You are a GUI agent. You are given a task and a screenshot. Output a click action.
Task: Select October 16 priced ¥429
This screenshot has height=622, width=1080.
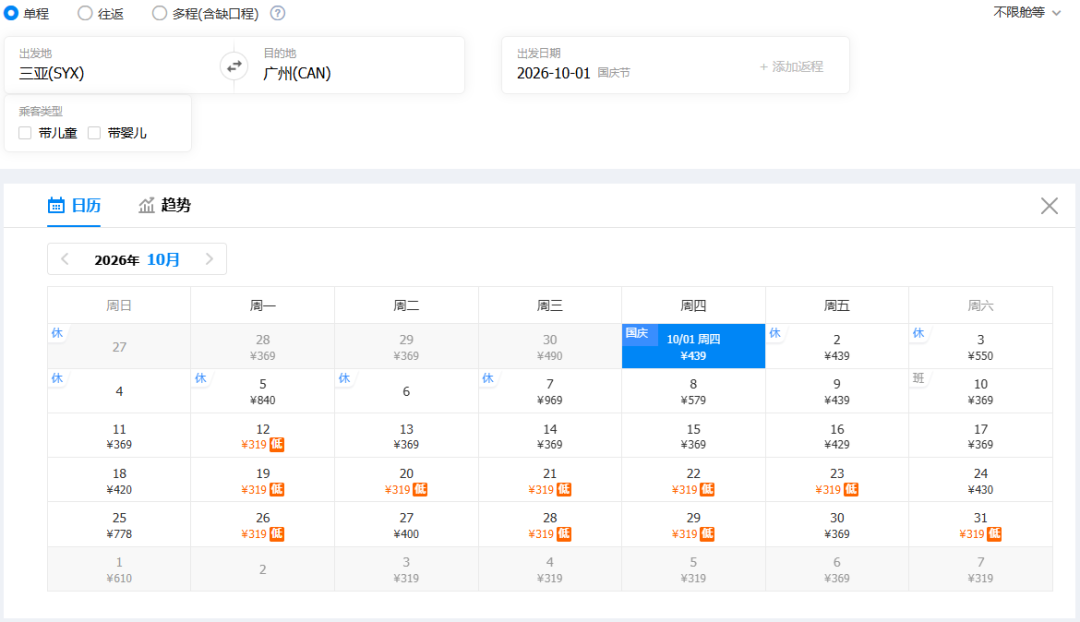[837, 435]
